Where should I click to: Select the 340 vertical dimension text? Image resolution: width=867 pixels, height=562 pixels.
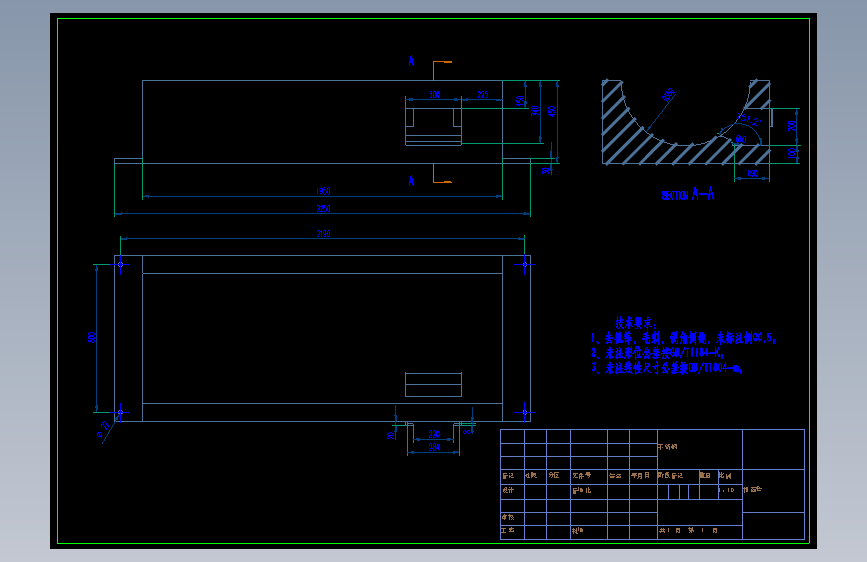pos(535,111)
